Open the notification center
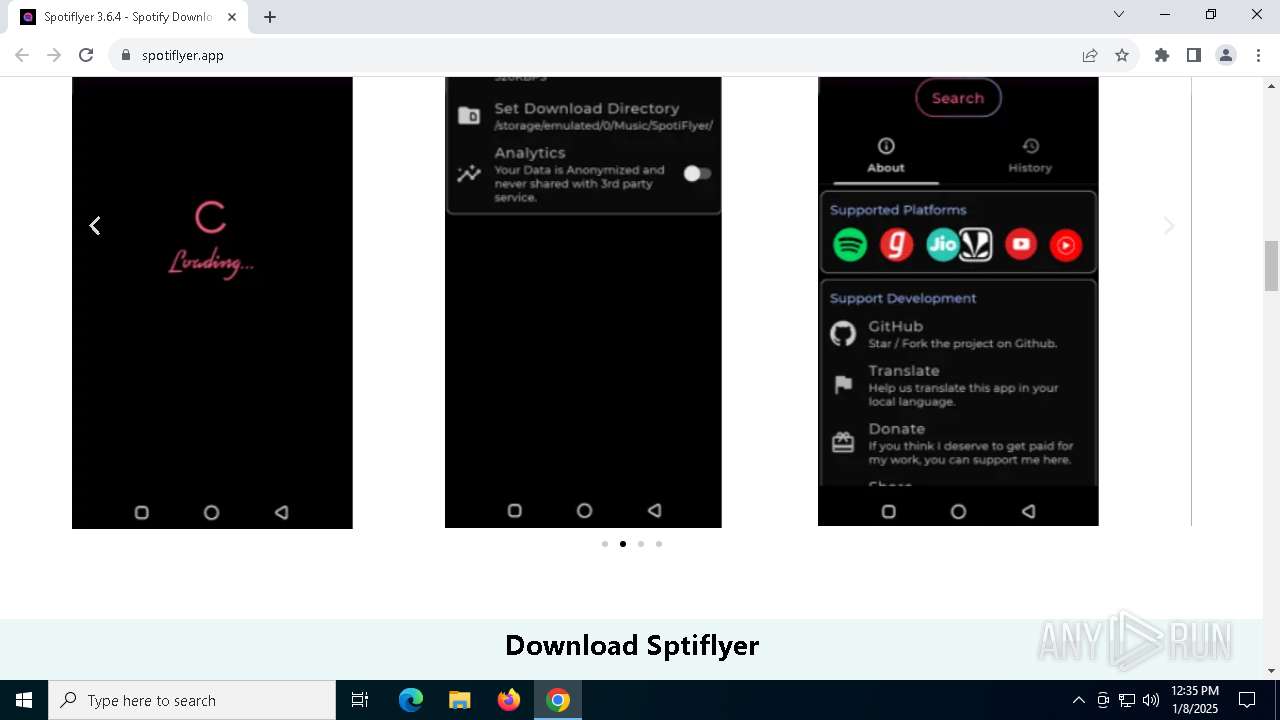Screen dimensions: 1280x720 (1247, 700)
